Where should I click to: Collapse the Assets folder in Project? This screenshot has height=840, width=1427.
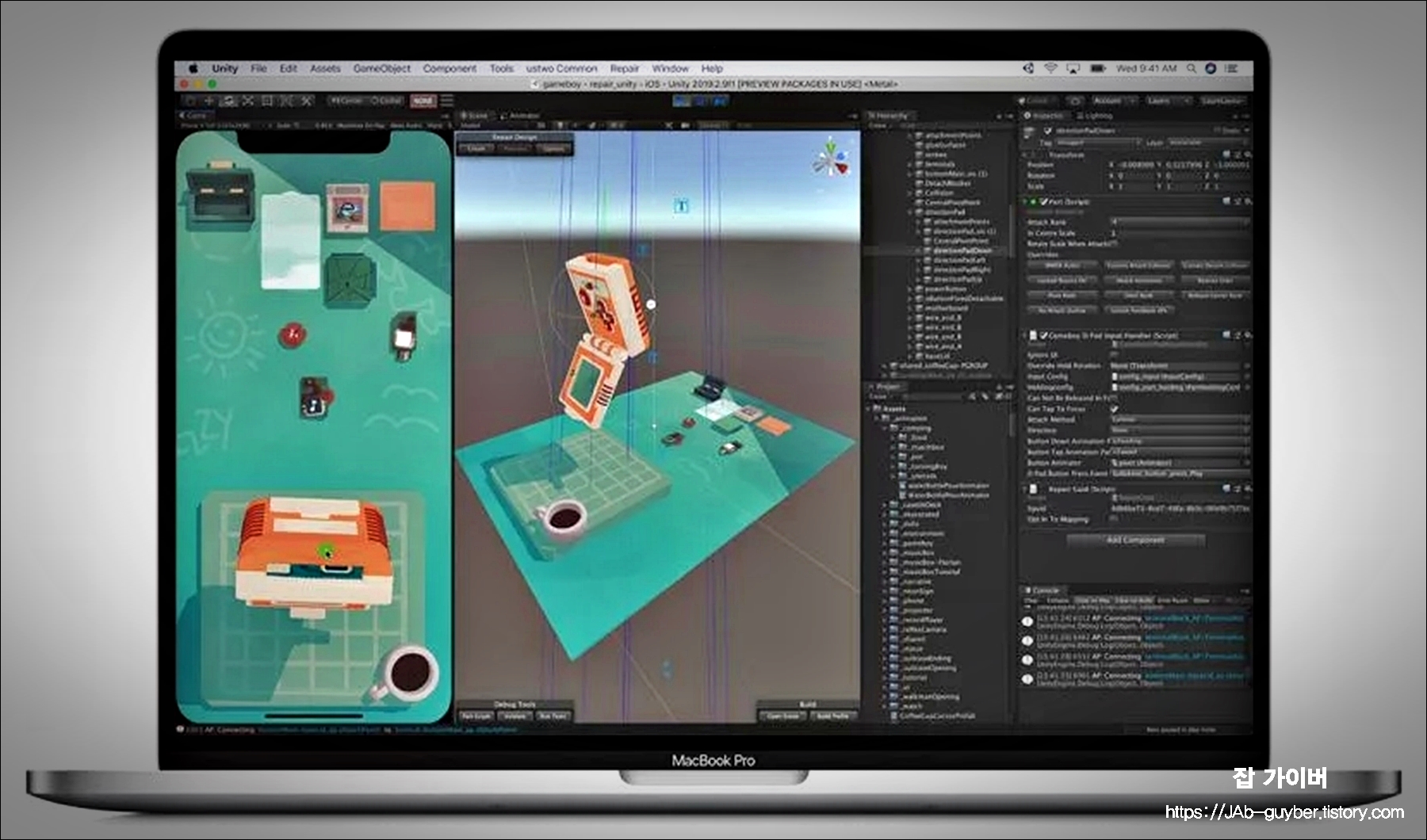(870, 408)
